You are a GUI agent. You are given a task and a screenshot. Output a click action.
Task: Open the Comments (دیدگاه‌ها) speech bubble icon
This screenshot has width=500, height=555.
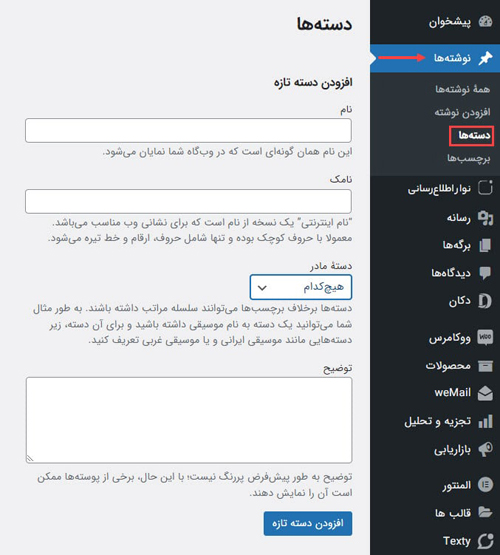click(485, 273)
